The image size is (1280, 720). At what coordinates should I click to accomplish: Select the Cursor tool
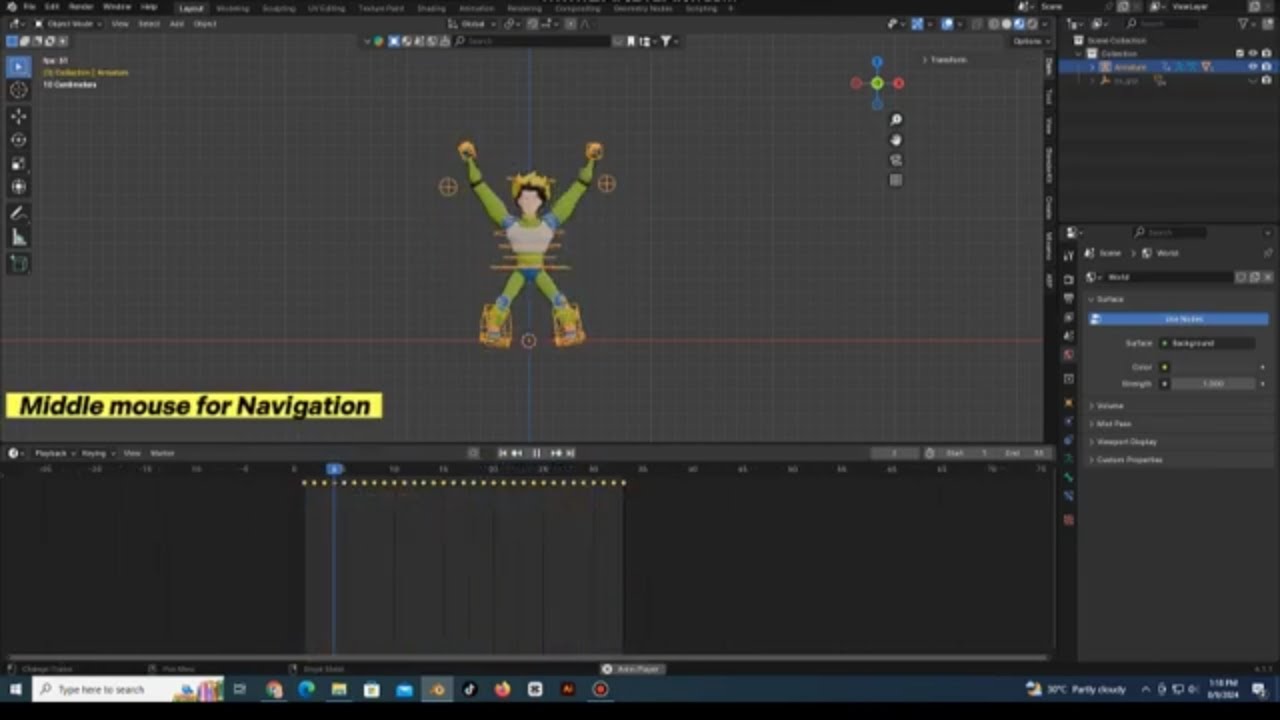click(x=18, y=90)
